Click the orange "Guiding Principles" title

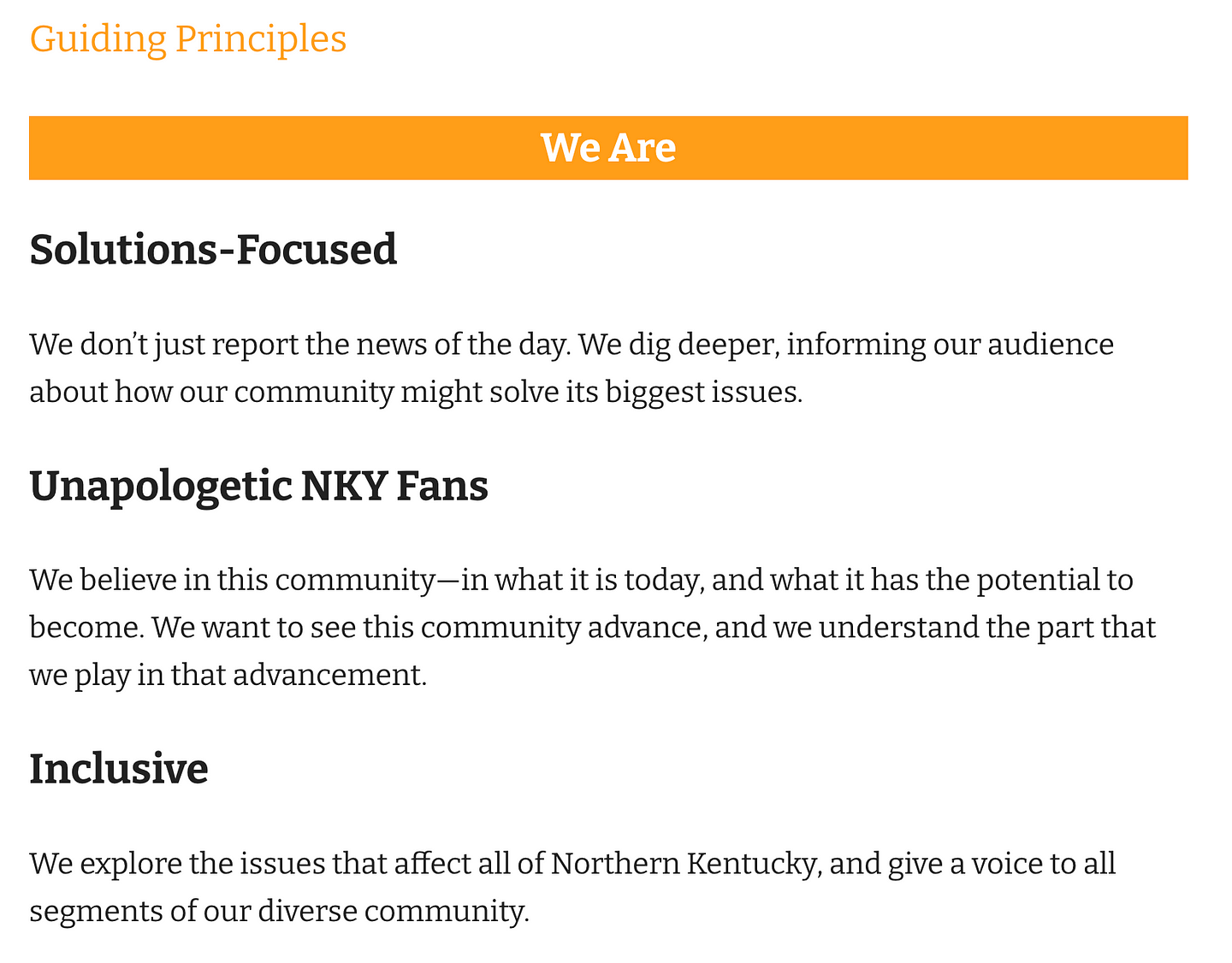pos(188,39)
